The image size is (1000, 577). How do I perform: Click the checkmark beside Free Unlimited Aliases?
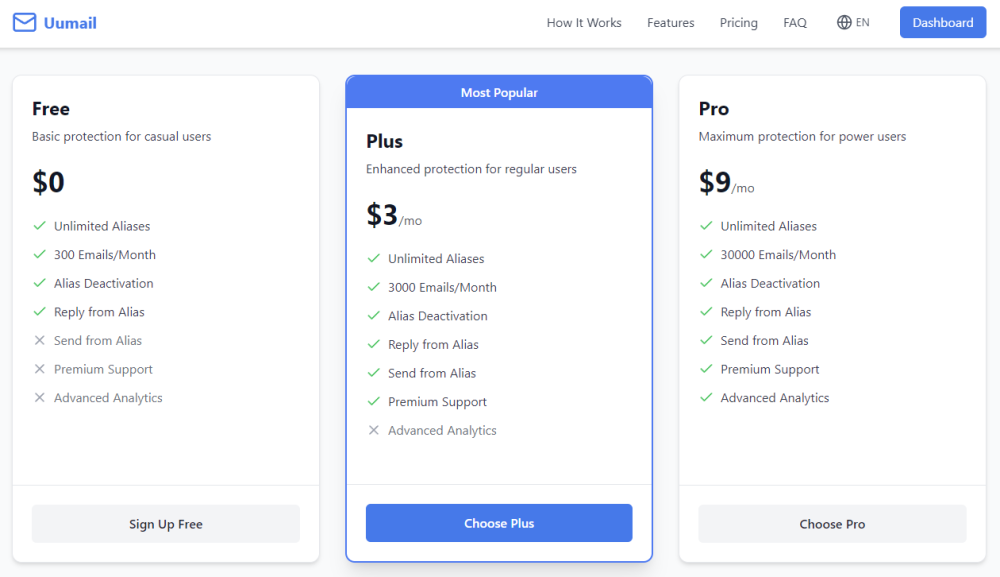(40, 226)
